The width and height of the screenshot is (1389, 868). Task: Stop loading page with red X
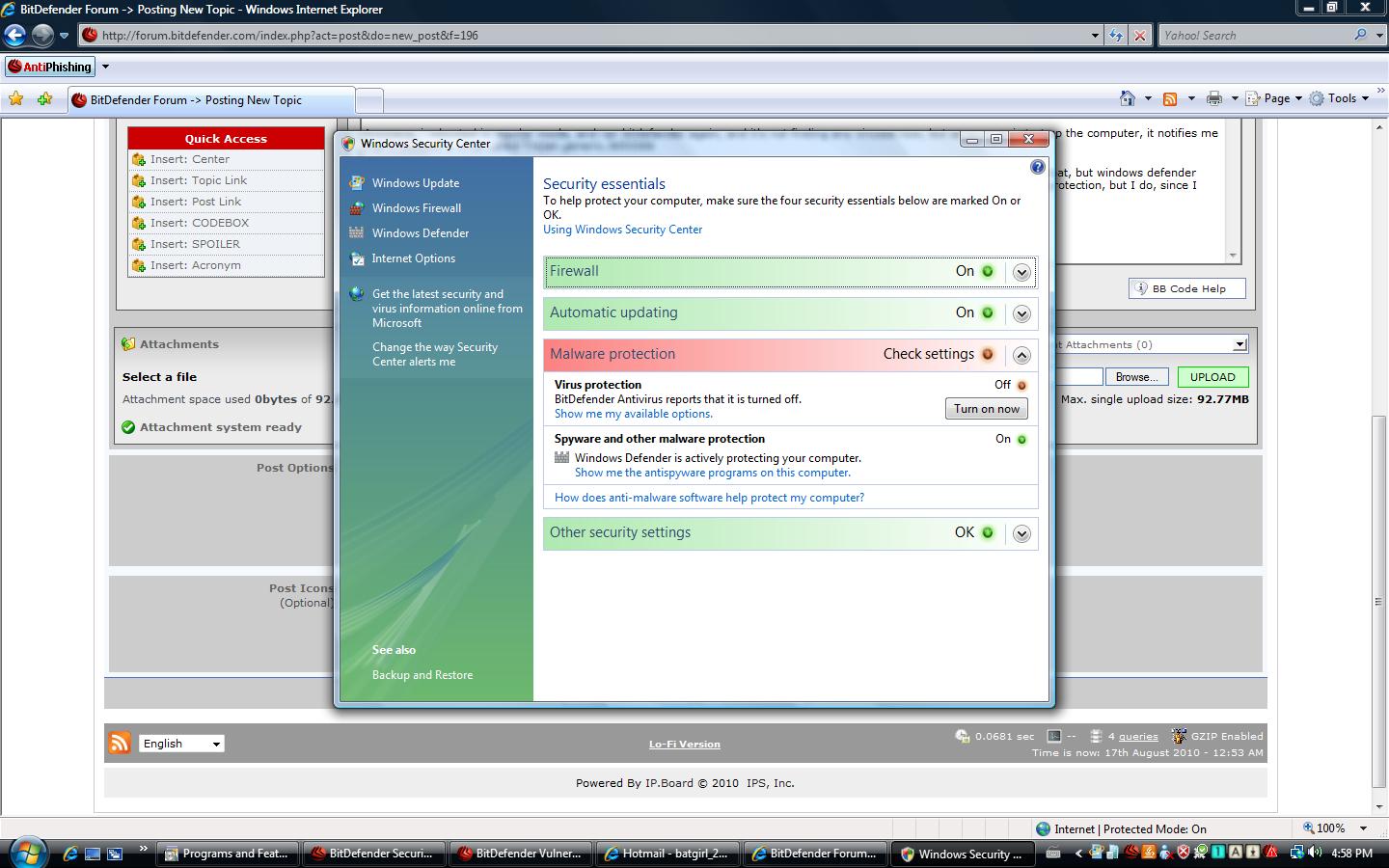tap(1139, 36)
